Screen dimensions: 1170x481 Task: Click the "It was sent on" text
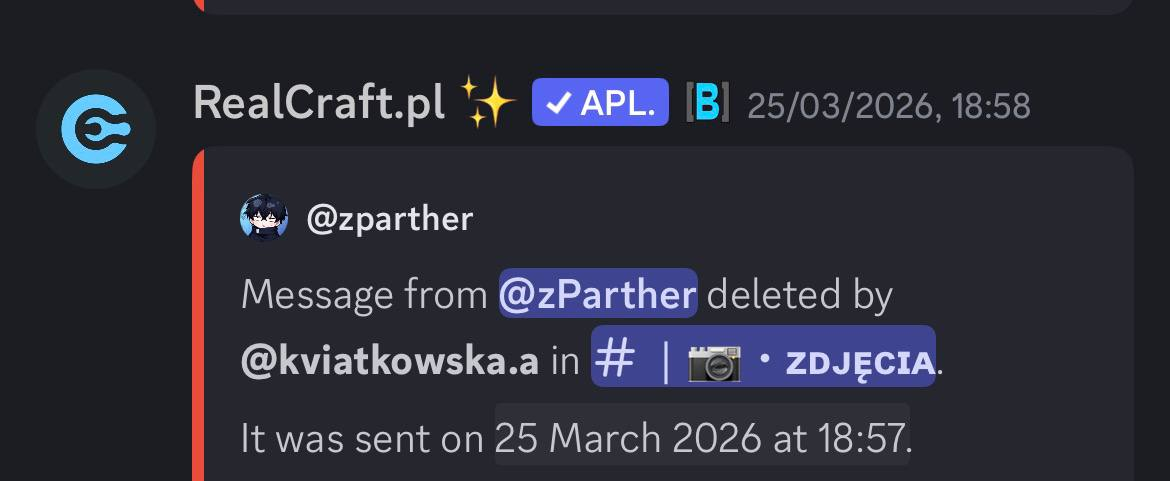tap(364, 437)
